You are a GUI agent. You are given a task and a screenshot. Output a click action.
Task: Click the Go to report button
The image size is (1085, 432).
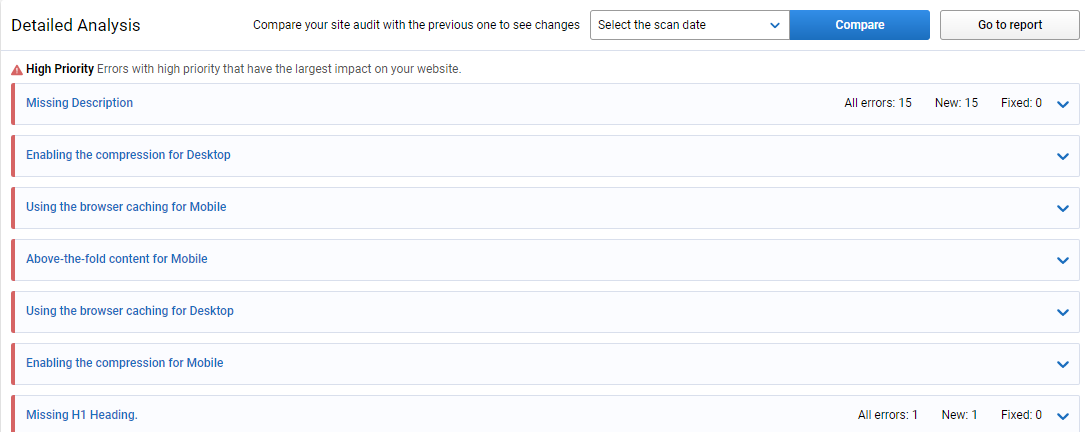pos(1010,25)
